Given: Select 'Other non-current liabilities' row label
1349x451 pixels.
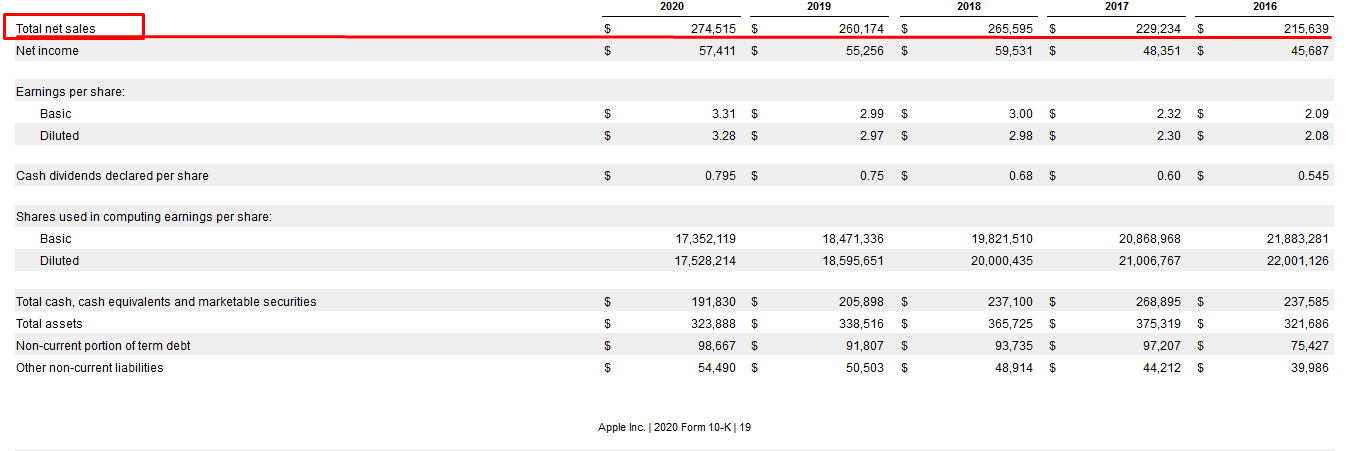Looking at the screenshot, I should click(x=90, y=368).
